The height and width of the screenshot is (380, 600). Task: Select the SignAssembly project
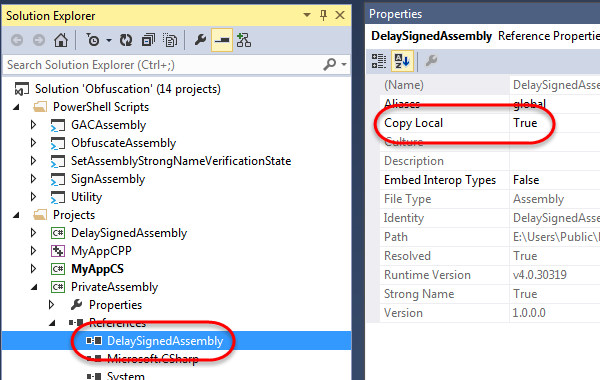click(108, 179)
